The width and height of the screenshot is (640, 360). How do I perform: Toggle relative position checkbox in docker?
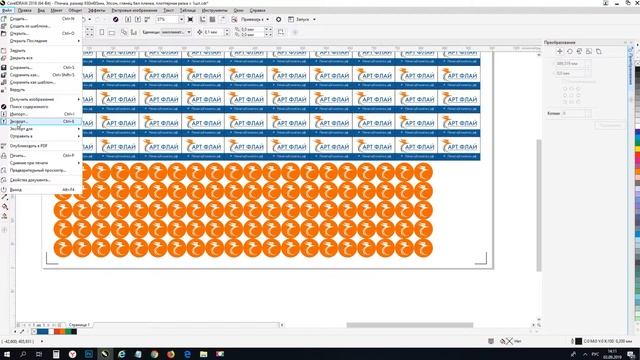tap(565, 82)
